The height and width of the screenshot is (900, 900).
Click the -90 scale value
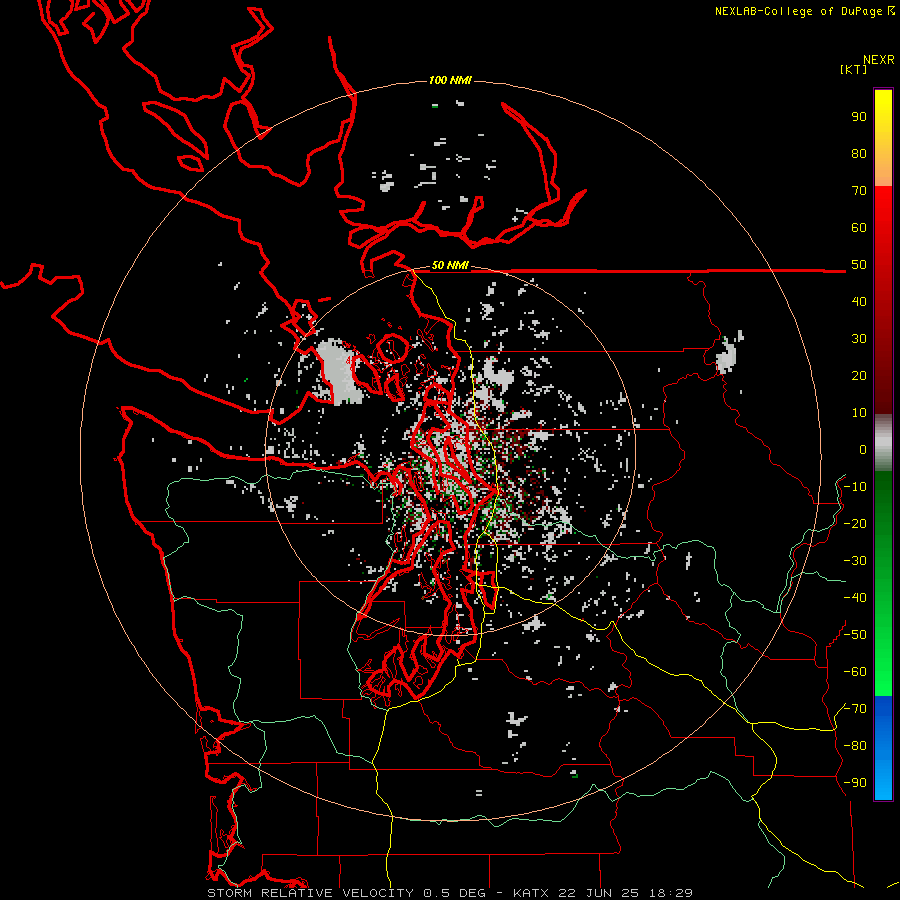tap(855, 783)
